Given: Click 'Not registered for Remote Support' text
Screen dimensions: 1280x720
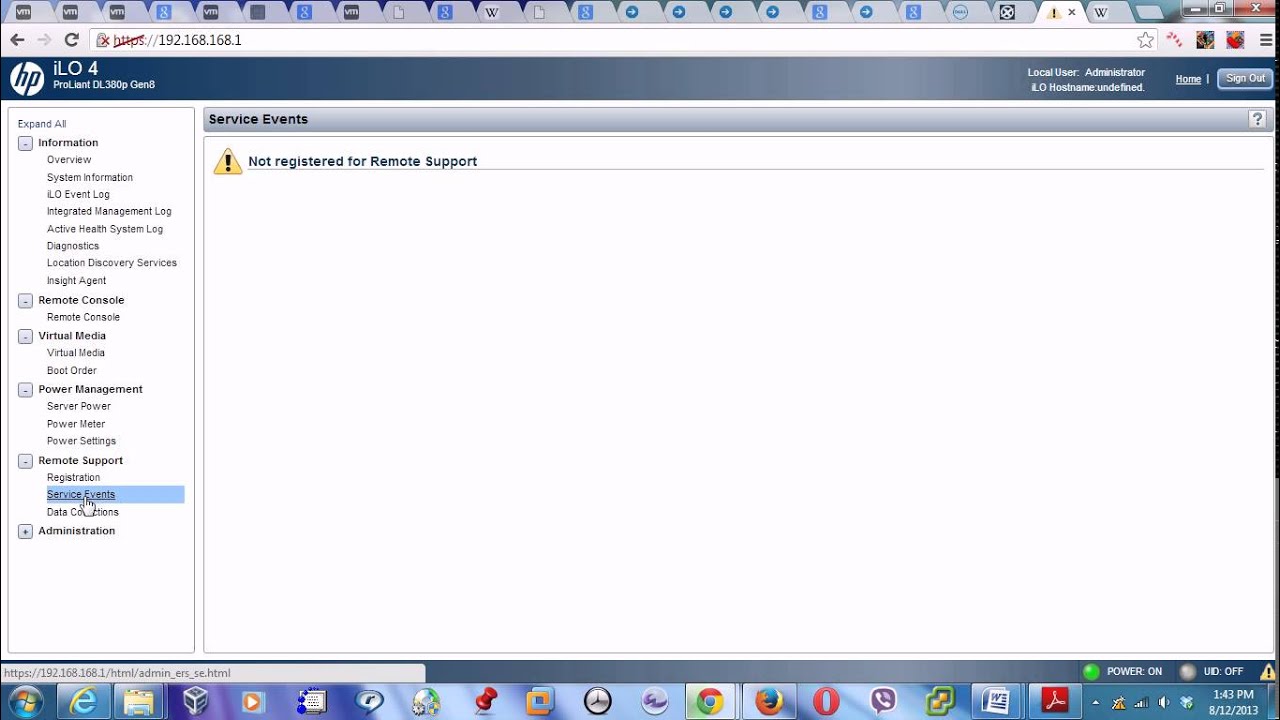Looking at the screenshot, I should 363,161.
